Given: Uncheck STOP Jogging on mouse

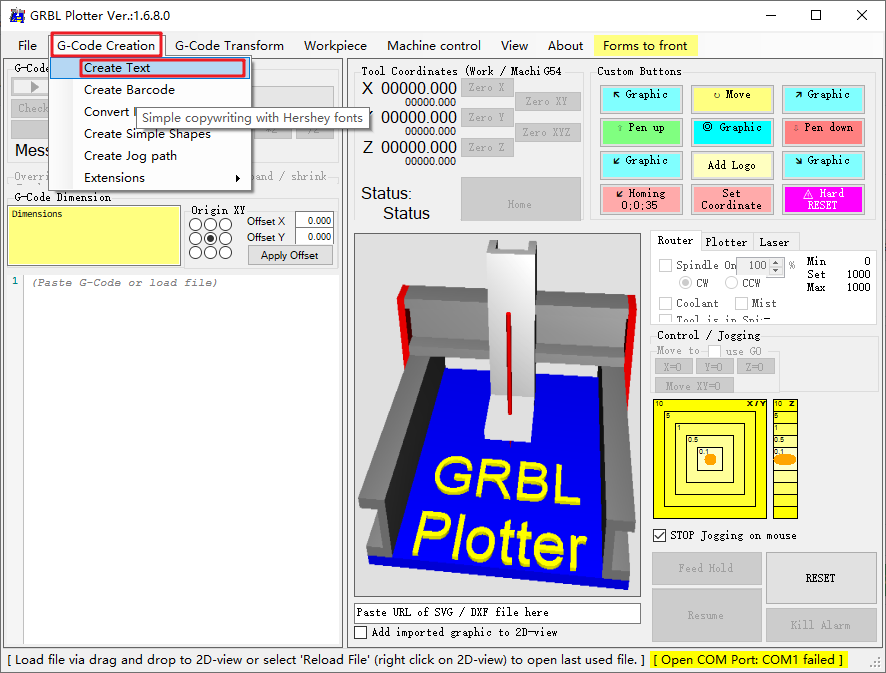Looking at the screenshot, I should click(659, 536).
